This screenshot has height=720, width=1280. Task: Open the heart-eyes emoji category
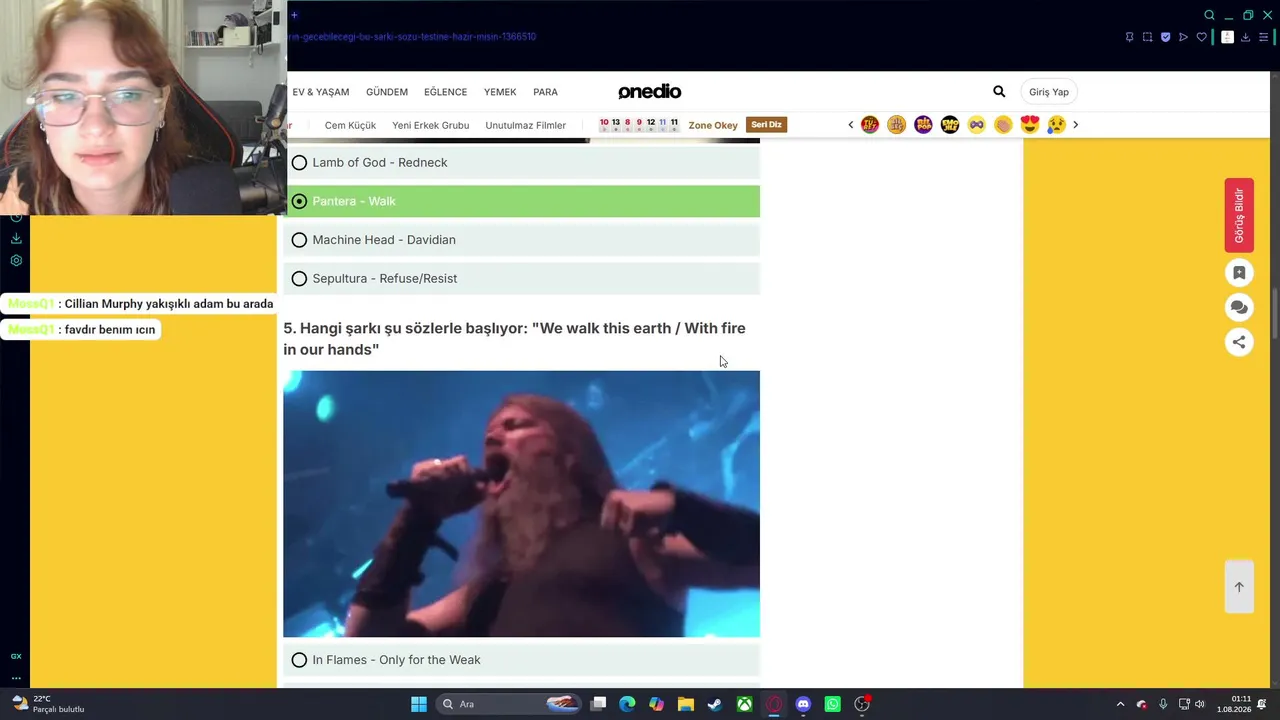1030,125
